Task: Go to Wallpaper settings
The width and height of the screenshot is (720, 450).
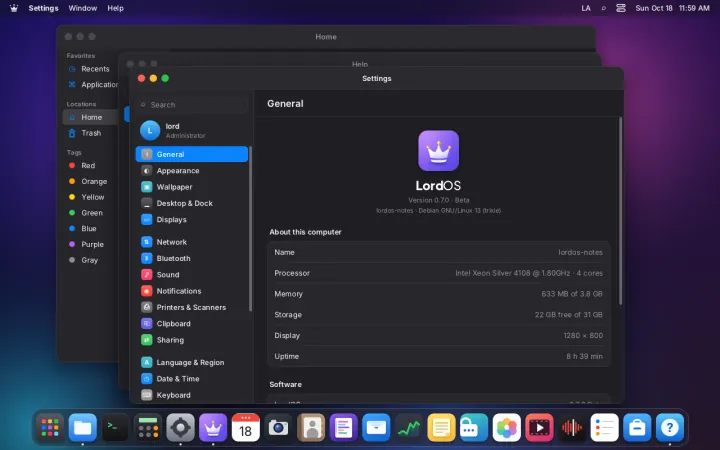Action: pos(192,187)
